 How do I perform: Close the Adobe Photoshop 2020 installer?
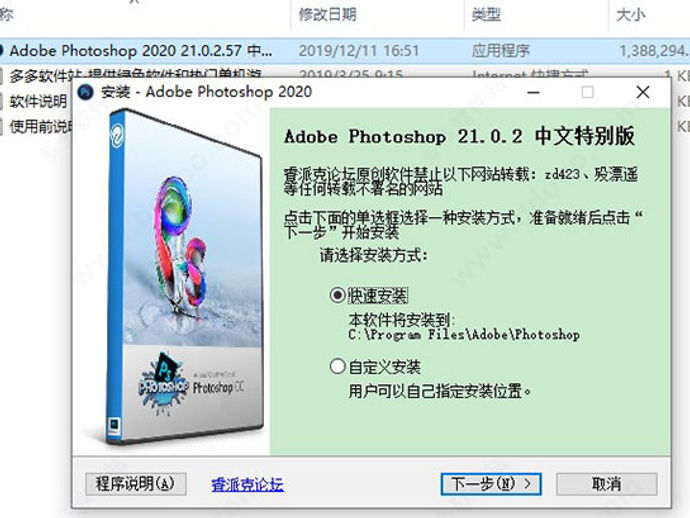[x=643, y=92]
